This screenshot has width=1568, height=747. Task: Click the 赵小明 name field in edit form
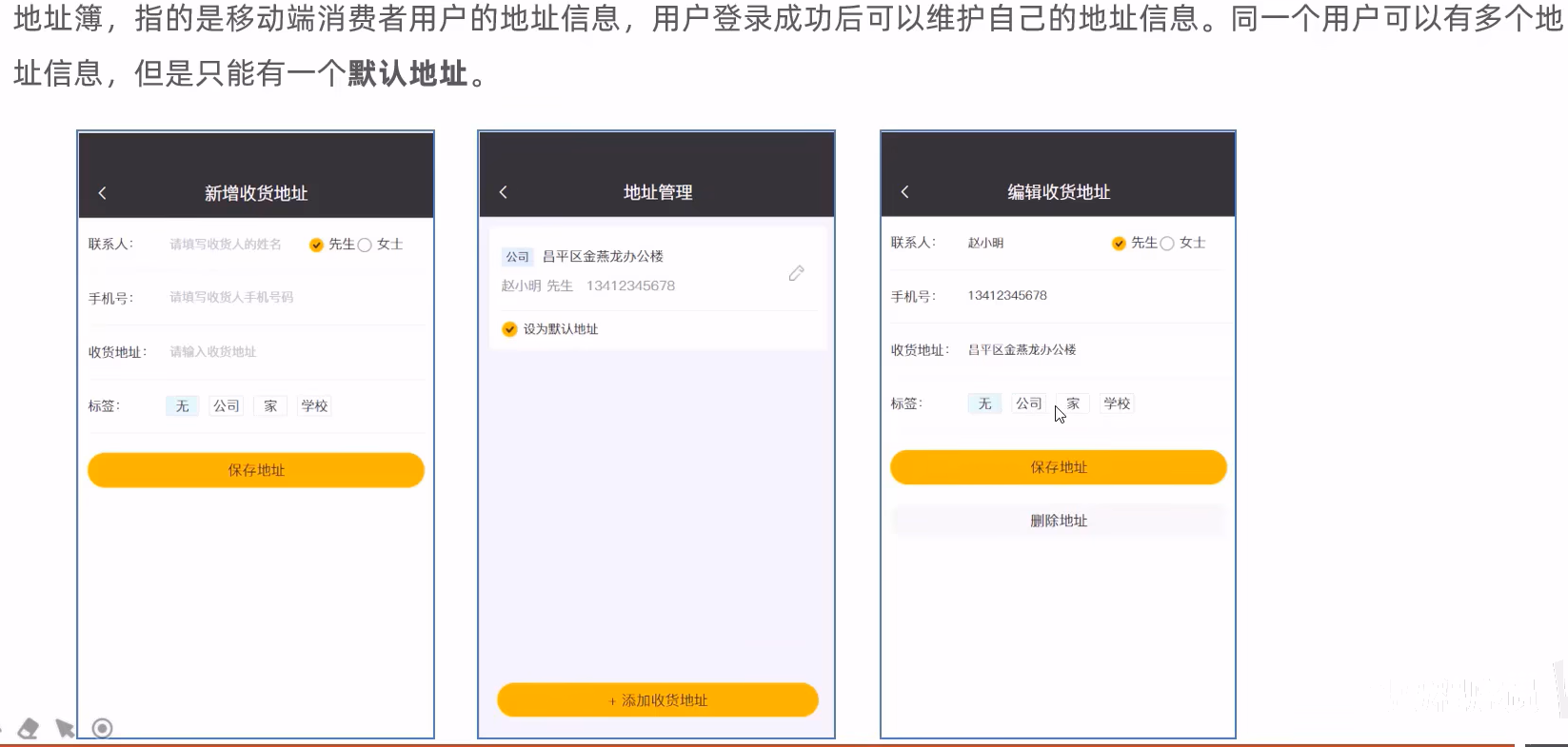(986, 243)
